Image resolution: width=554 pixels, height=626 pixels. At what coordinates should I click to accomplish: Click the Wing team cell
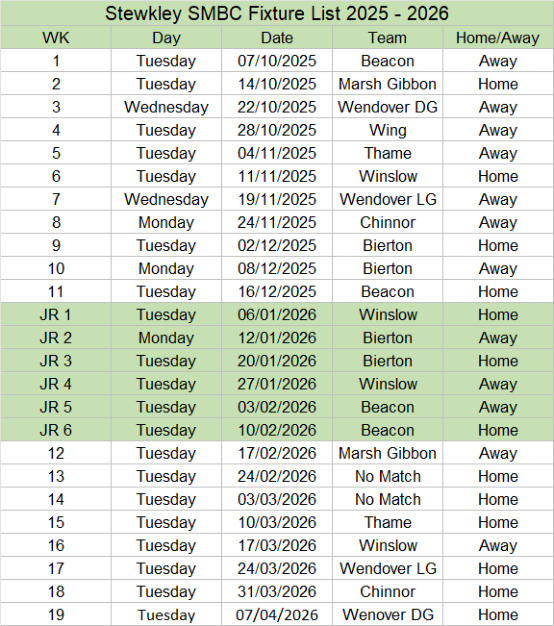pos(388,130)
